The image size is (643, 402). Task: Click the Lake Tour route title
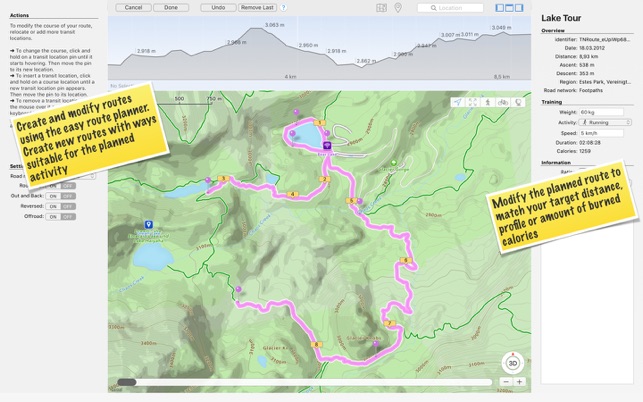[x=561, y=18]
